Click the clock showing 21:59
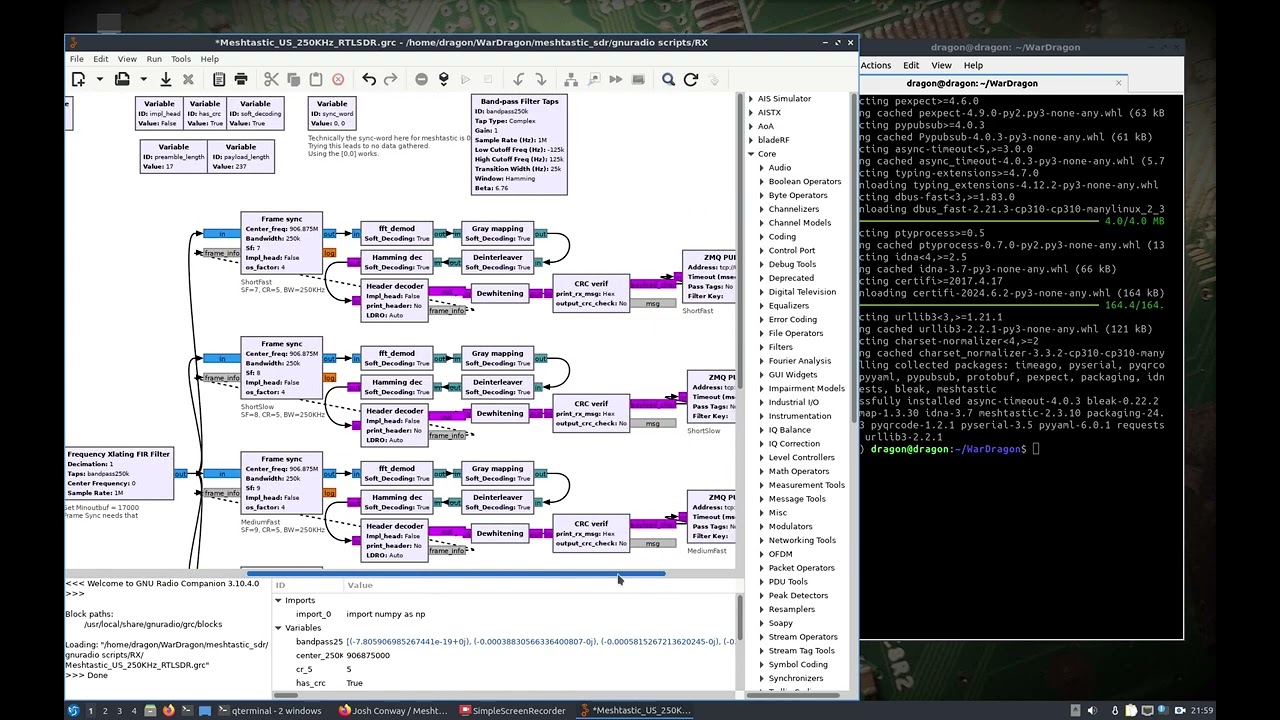The image size is (1280, 720). 1201,711
